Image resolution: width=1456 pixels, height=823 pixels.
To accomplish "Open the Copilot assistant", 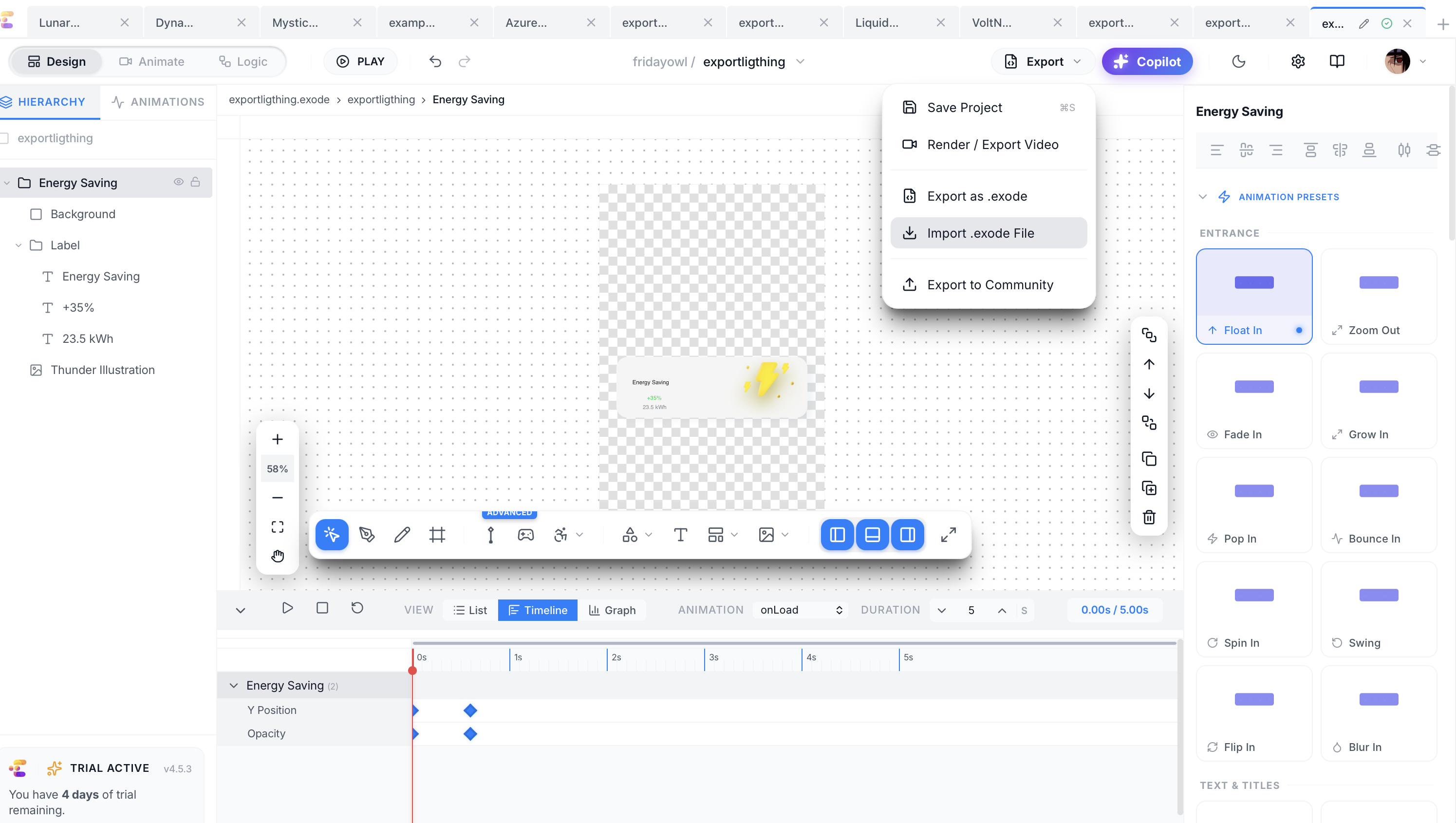I will 1147,62.
